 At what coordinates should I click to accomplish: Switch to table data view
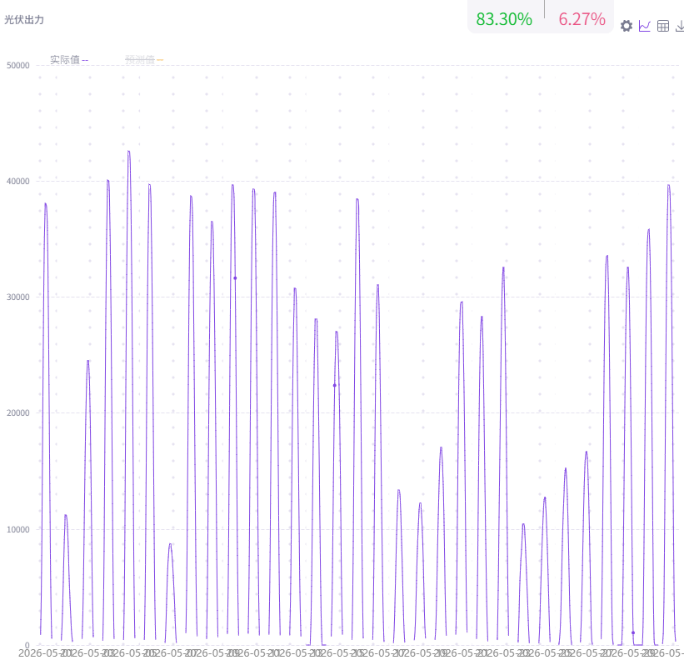[663, 26]
